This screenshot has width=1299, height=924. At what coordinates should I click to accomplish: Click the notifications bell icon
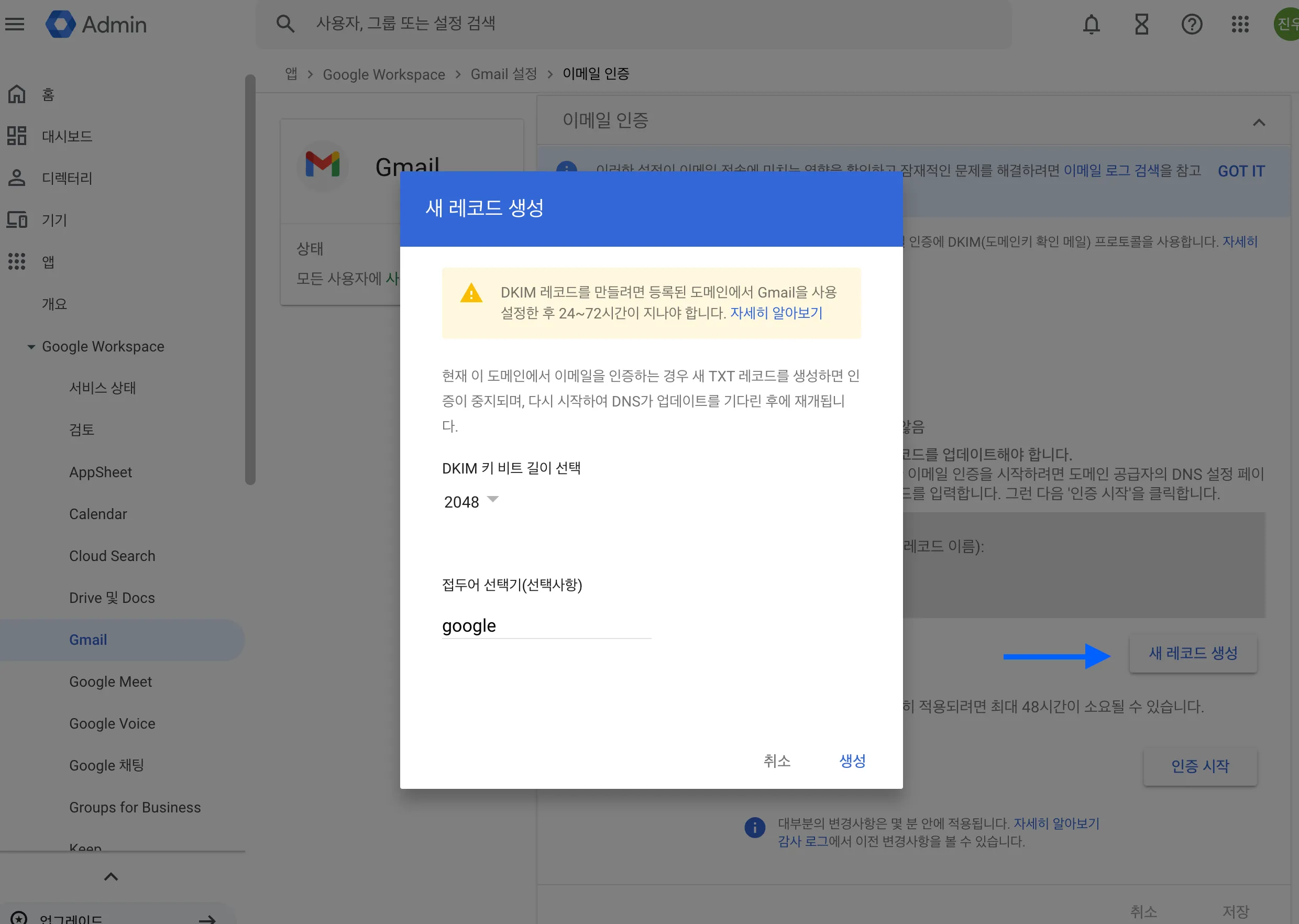click(1091, 24)
